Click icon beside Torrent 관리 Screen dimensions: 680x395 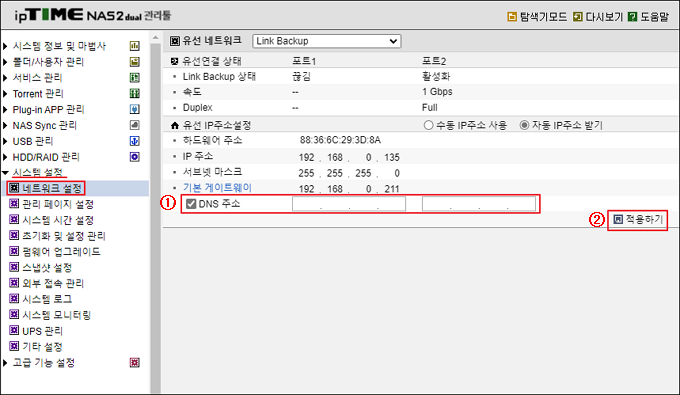click(x=135, y=93)
